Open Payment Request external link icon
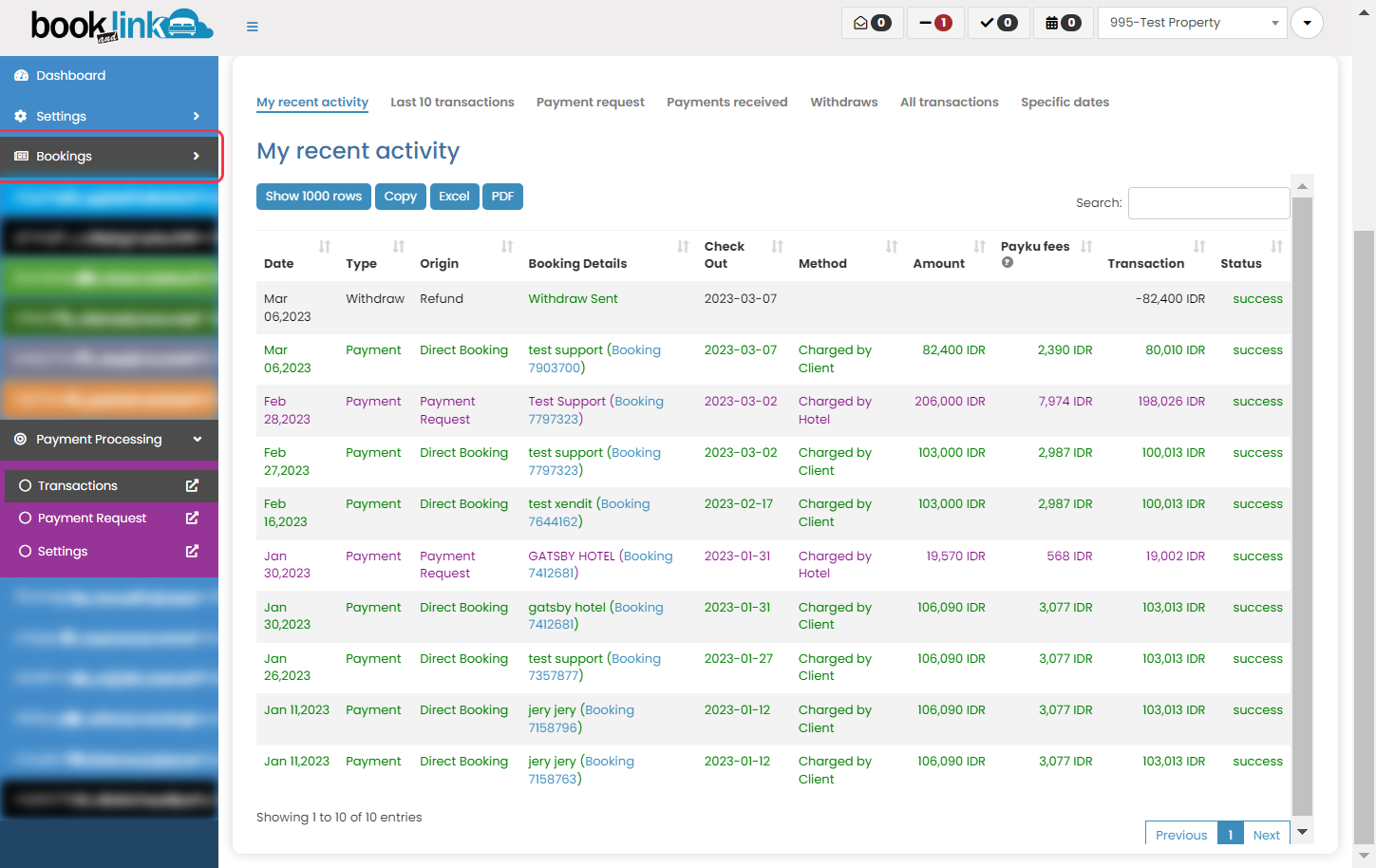Viewport: 1376px width, 868px height. tap(192, 518)
